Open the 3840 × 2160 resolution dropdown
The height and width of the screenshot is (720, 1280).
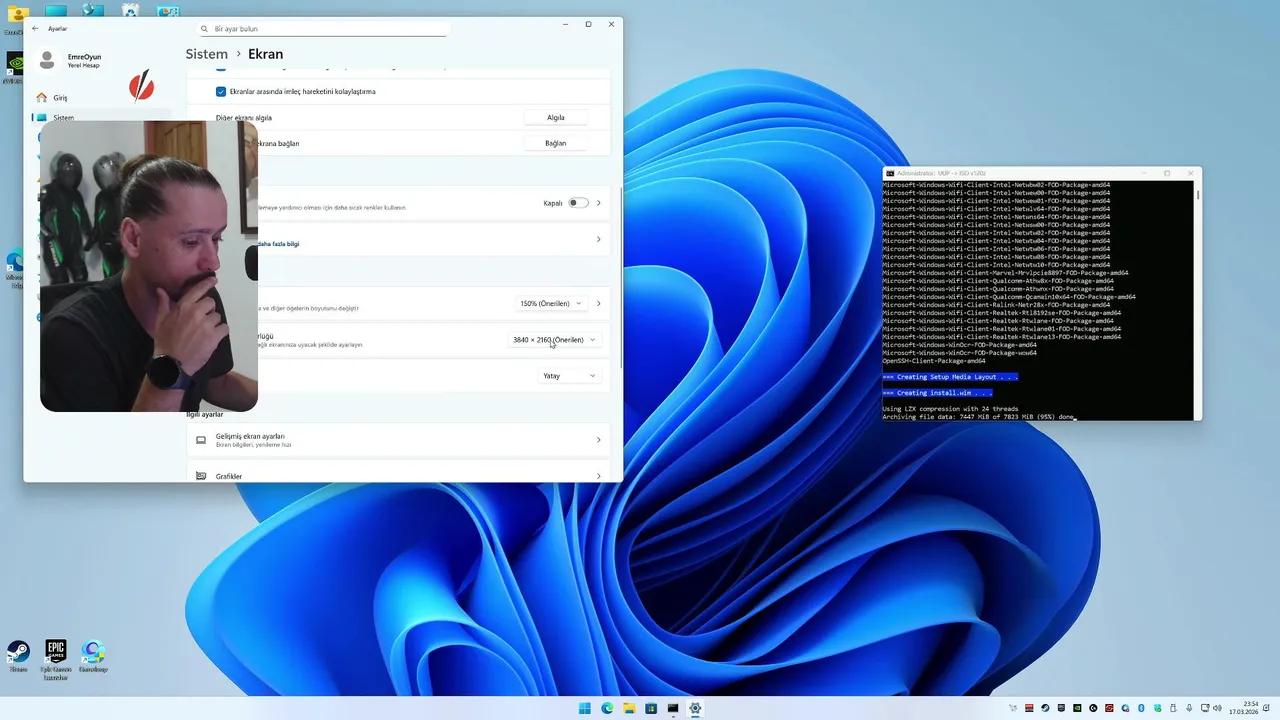point(554,340)
